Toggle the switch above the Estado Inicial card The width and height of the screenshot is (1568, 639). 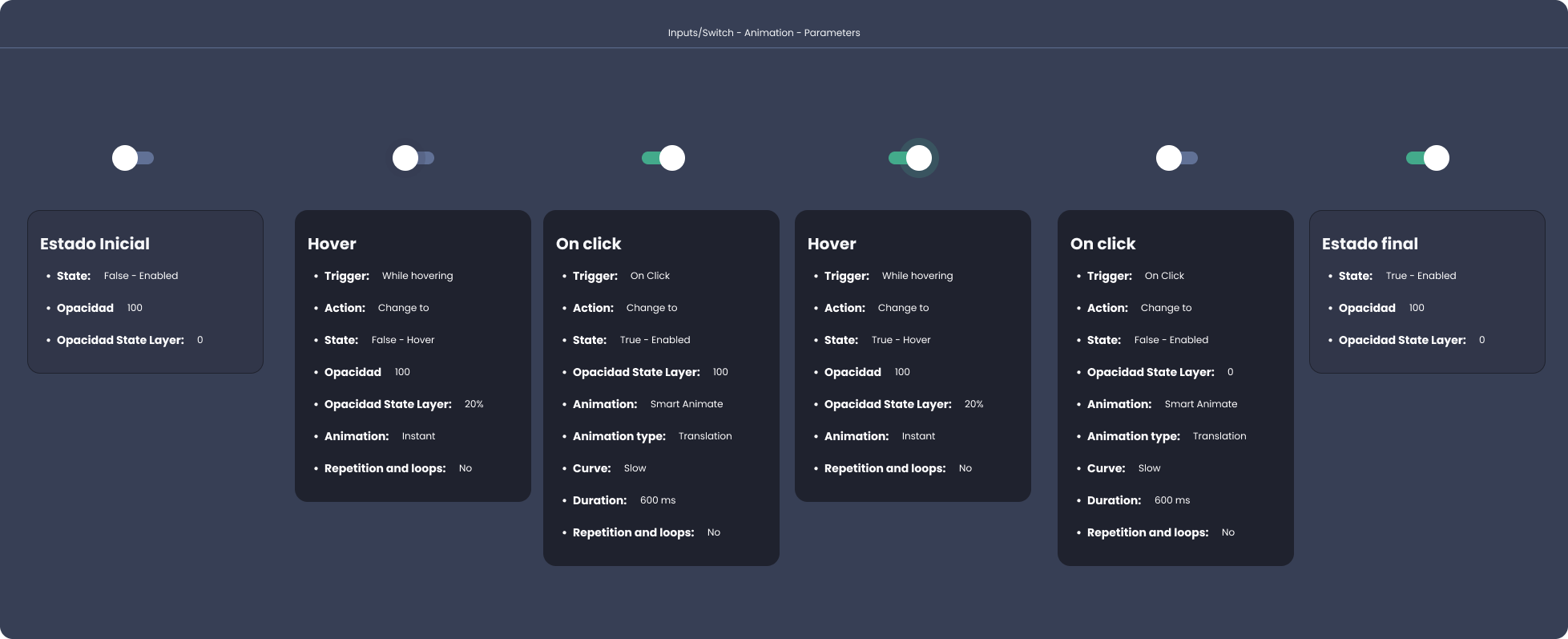(133, 158)
